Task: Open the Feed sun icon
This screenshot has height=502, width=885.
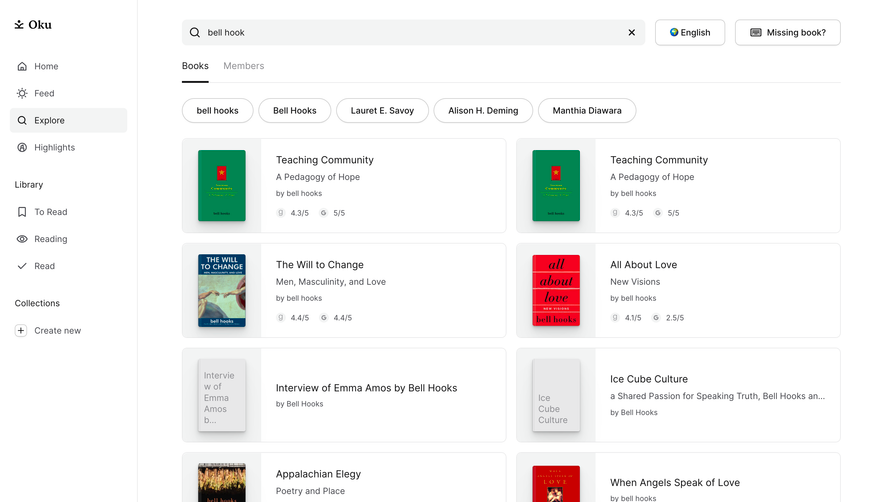Action: tap(22, 93)
